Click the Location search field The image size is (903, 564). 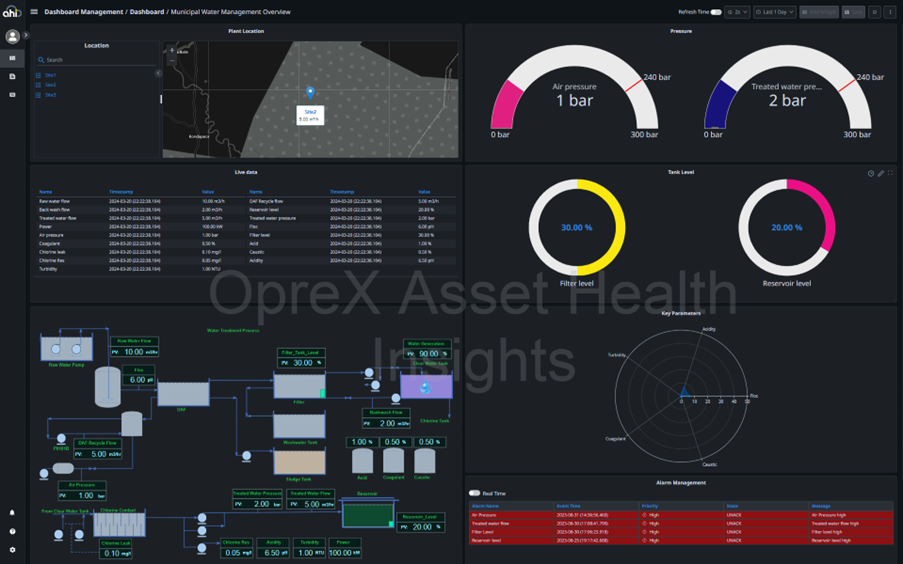[95, 60]
